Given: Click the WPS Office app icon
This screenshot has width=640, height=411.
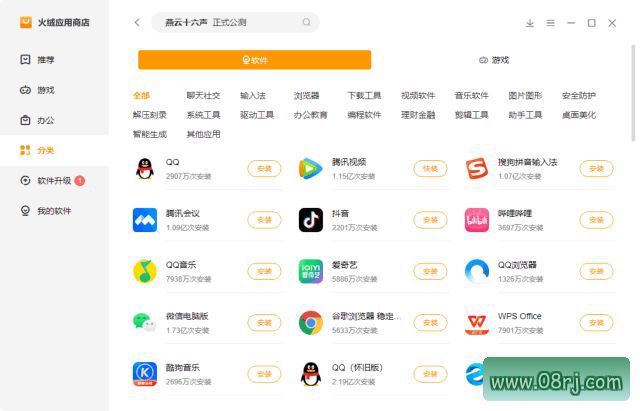Looking at the screenshot, I should coord(477,323).
